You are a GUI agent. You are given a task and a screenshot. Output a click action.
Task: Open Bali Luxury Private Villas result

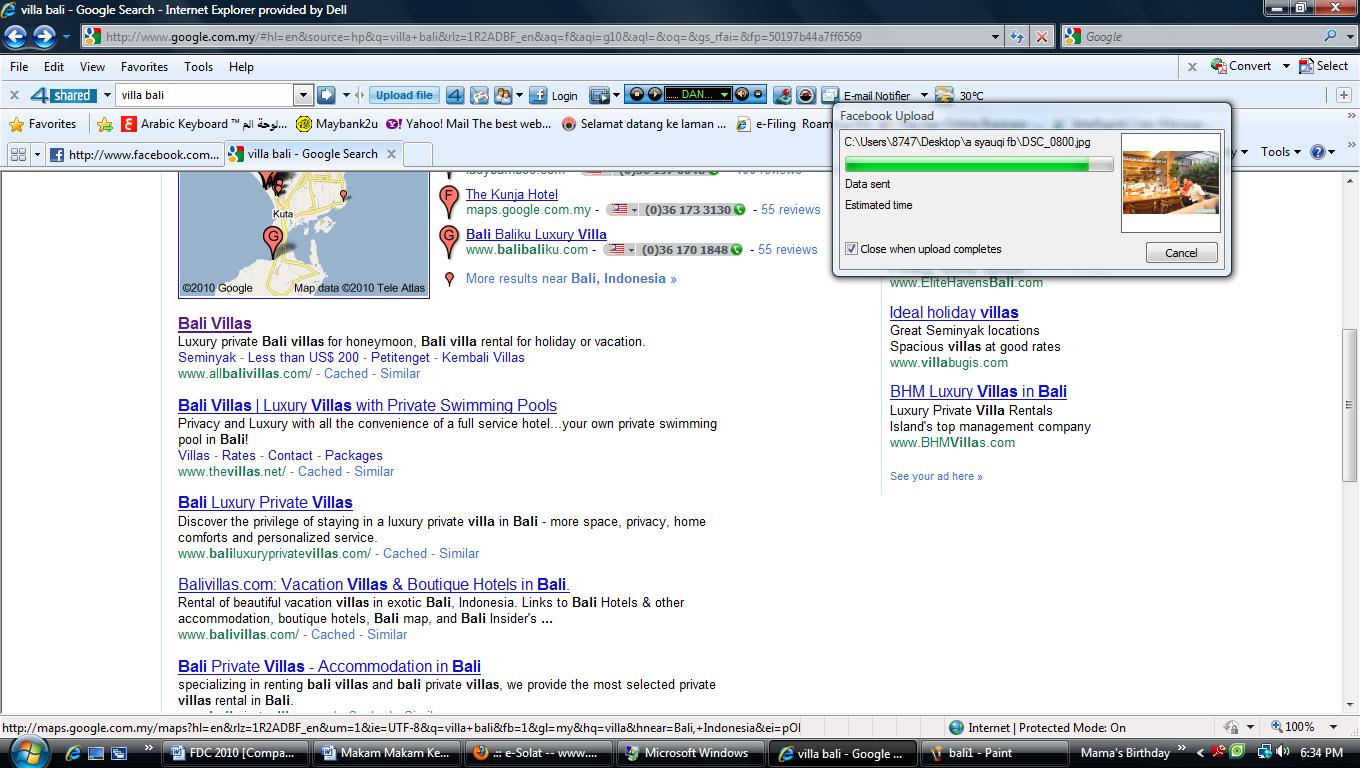tap(265, 503)
